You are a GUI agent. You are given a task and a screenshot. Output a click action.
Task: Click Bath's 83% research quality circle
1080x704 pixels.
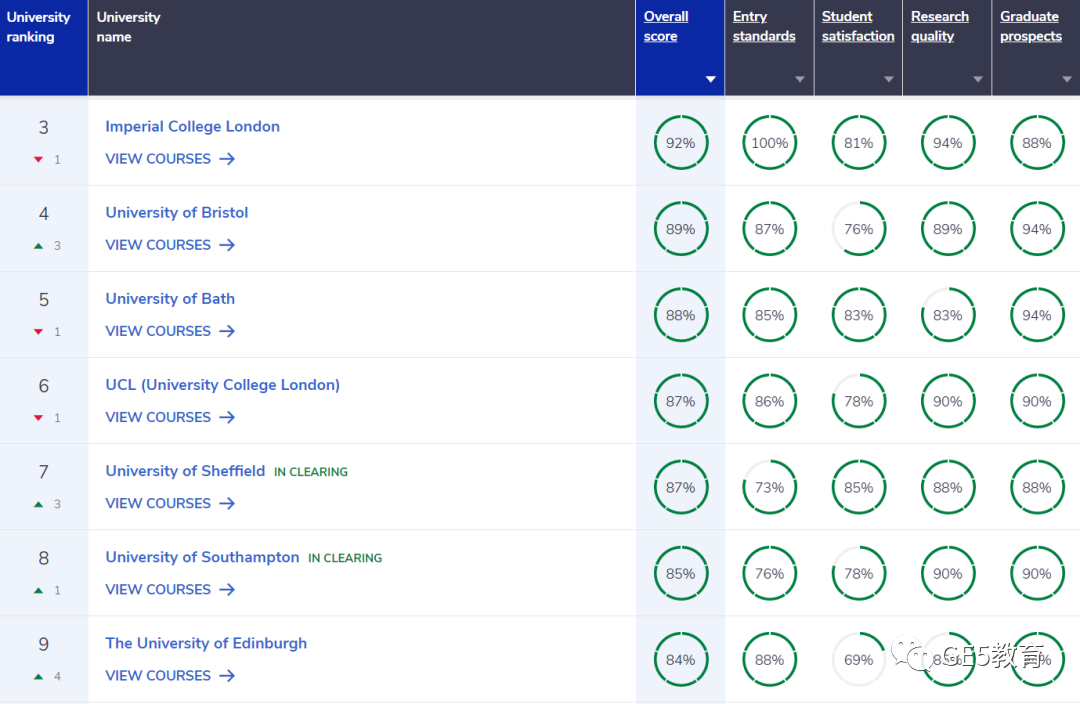(948, 315)
